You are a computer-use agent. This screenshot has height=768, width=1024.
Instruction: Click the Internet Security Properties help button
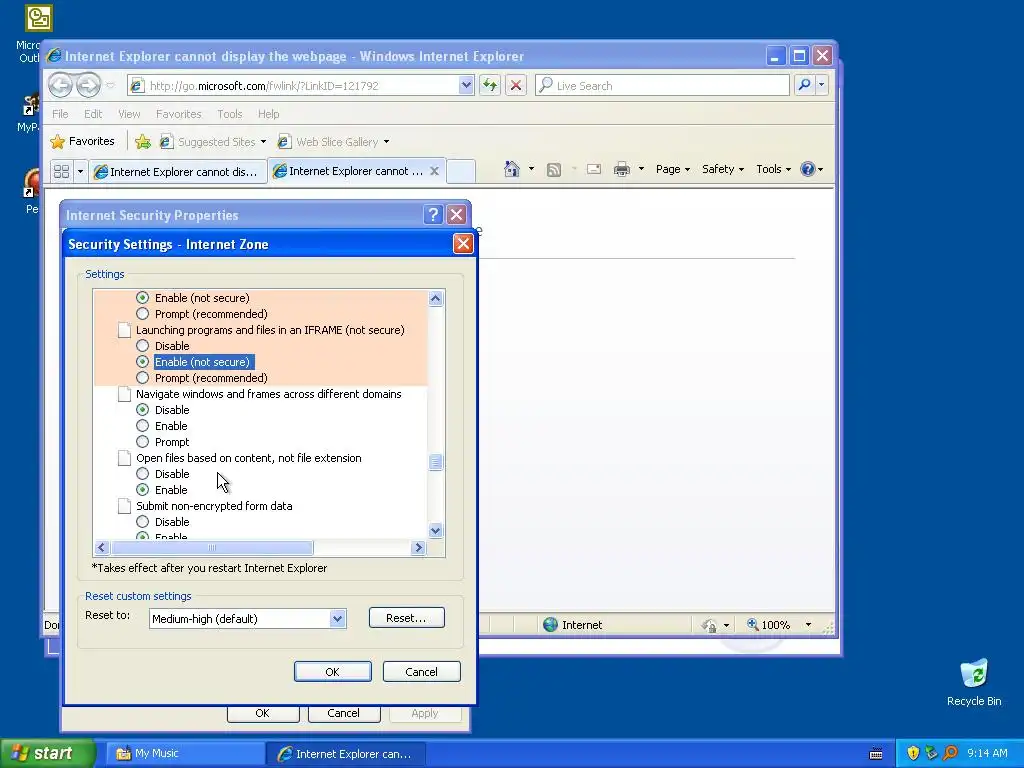click(x=433, y=215)
